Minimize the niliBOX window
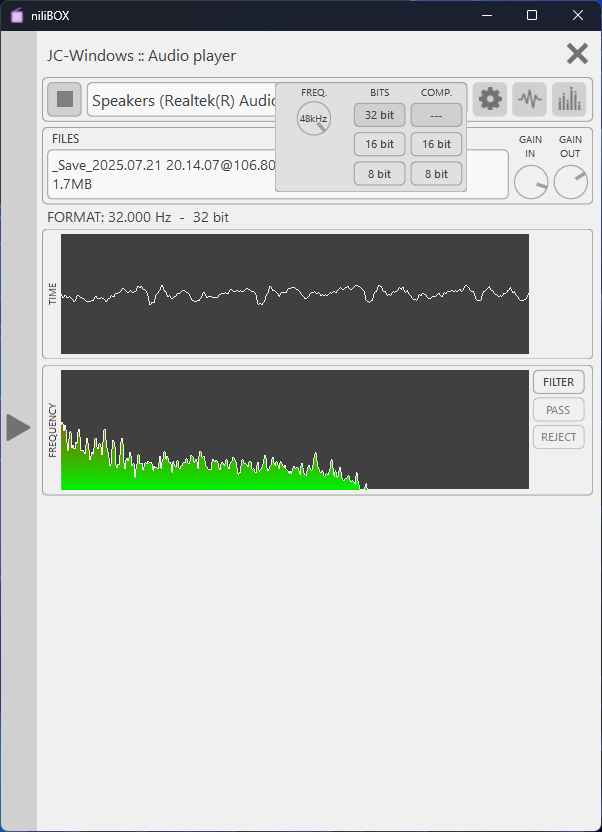This screenshot has width=602, height=832. pos(487,15)
